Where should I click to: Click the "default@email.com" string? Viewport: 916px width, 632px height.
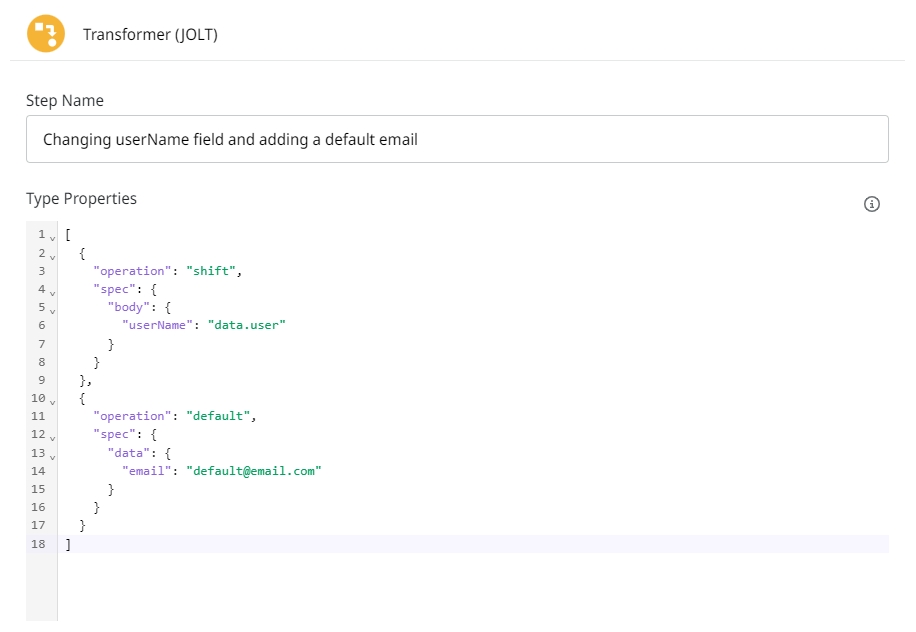pos(254,470)
